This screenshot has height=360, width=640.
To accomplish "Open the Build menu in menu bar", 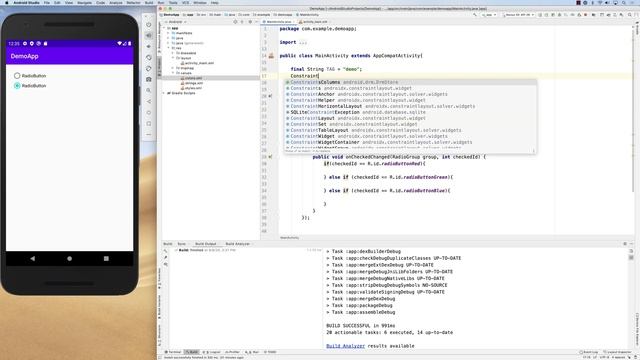I will 149,2.
